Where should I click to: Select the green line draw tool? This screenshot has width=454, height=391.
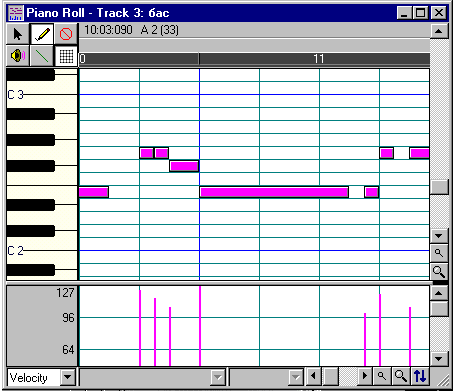pos(42,56)
